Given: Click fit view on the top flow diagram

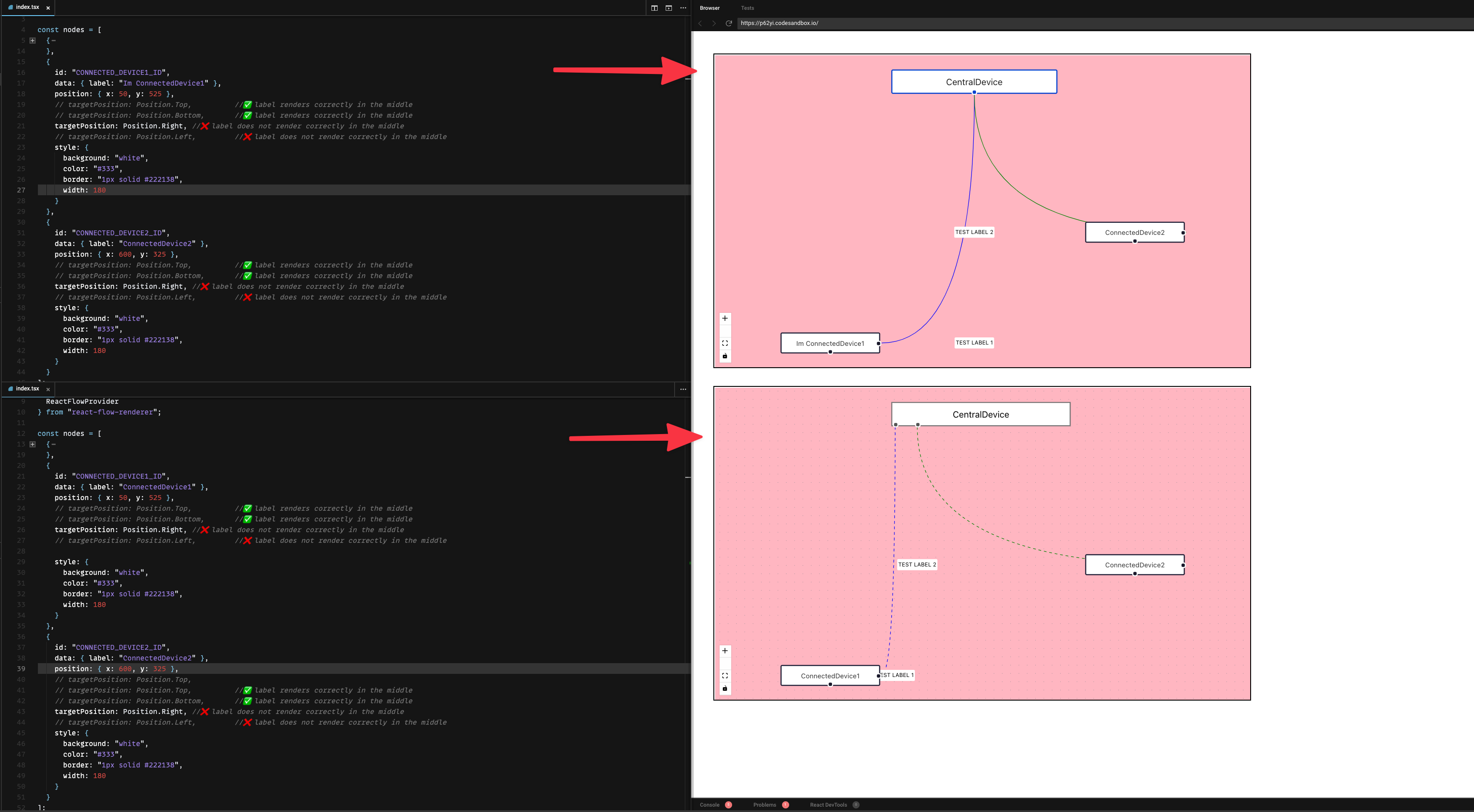Looking at the screenshot, I should click(x=725, y=343).
